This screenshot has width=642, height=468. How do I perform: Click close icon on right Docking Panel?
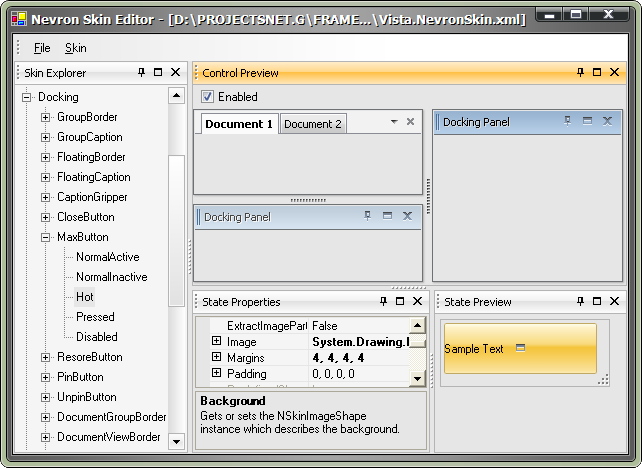click(607, 121)
